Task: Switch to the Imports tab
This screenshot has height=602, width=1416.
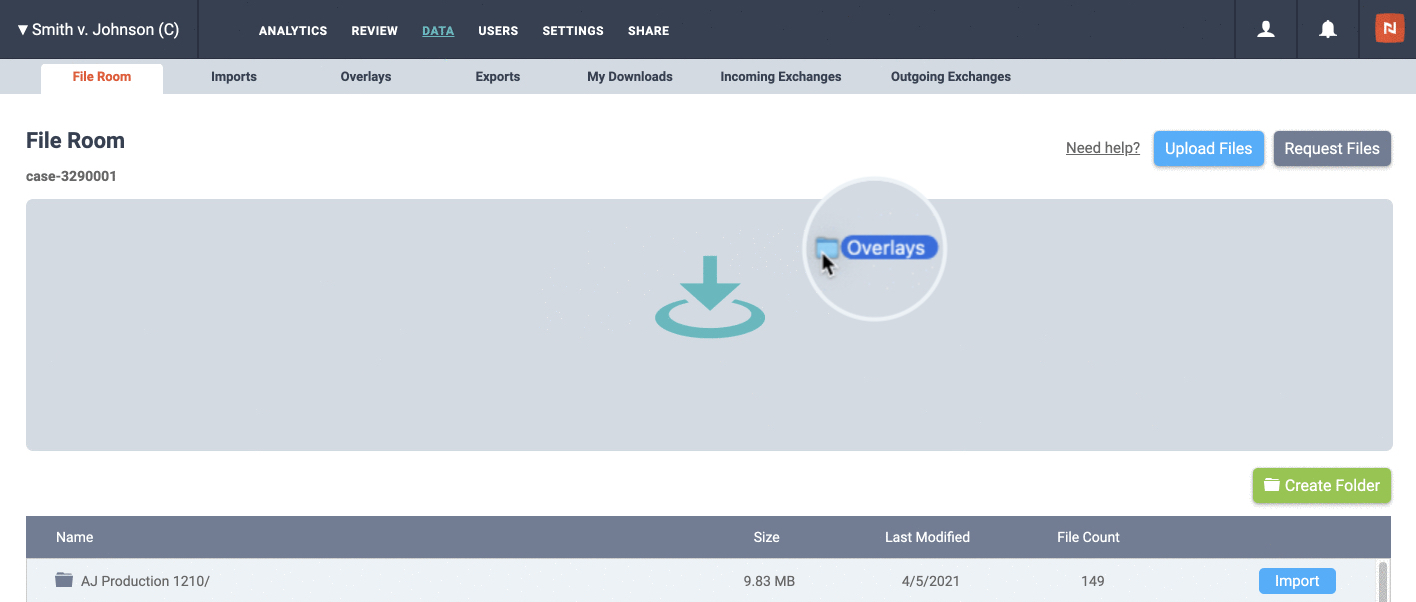Action: coord(234,77)
